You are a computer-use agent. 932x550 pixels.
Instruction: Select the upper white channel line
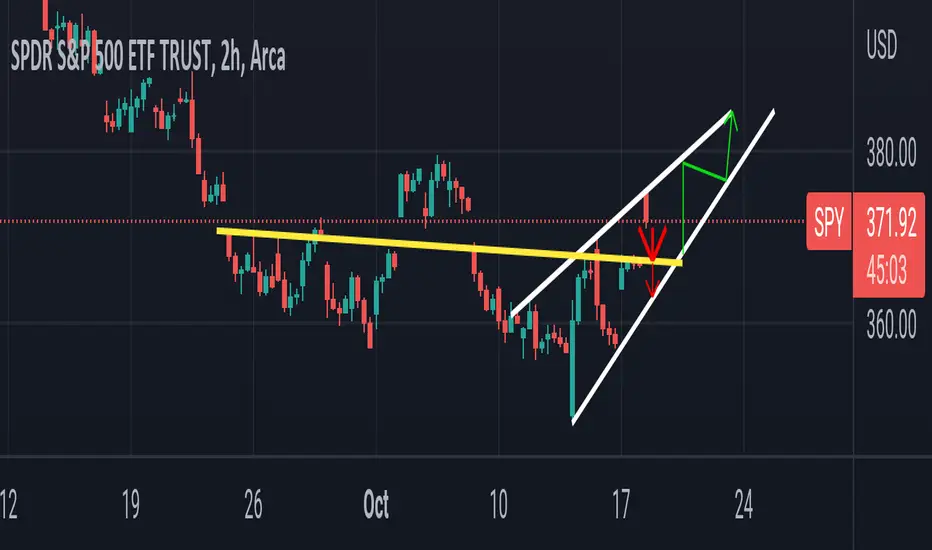tap(621, 213)
